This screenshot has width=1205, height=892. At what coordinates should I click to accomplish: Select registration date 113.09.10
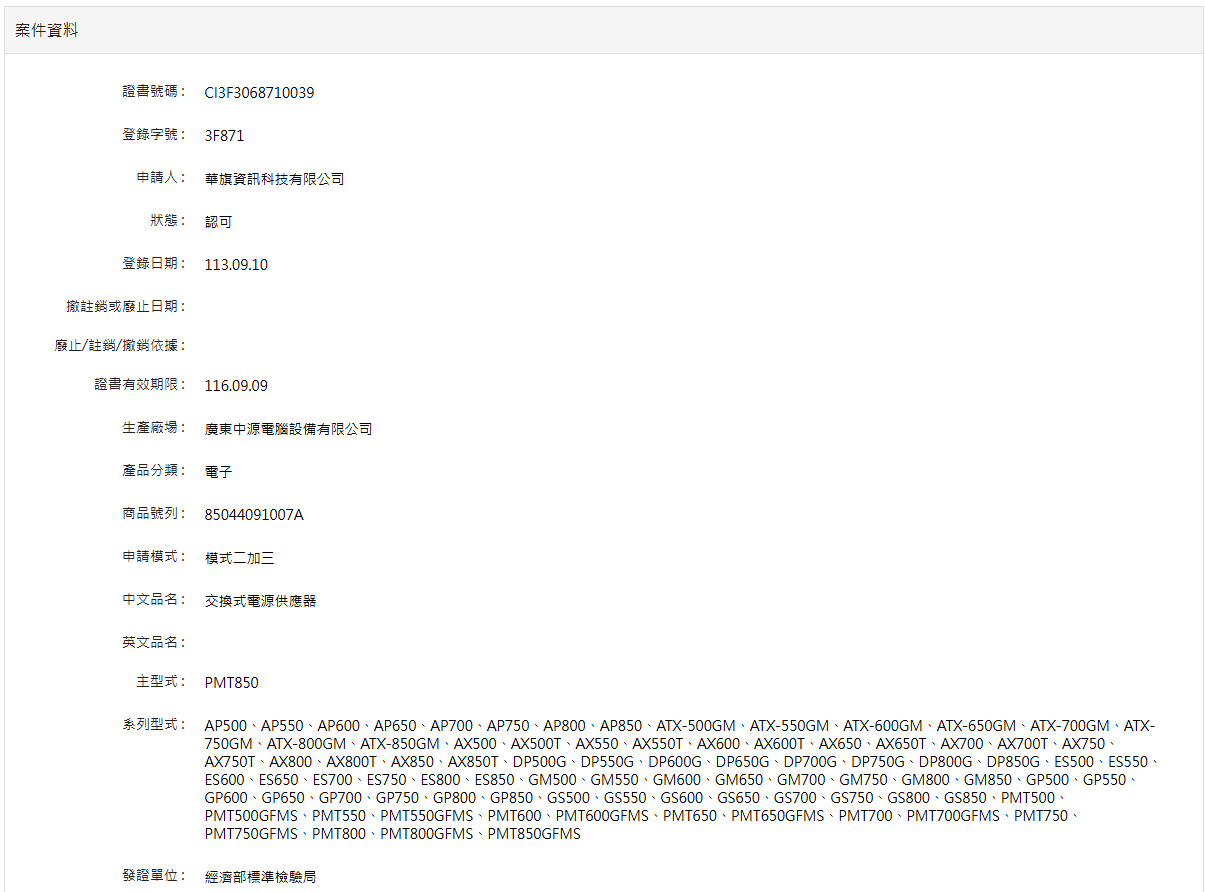(x=236, y=265)
